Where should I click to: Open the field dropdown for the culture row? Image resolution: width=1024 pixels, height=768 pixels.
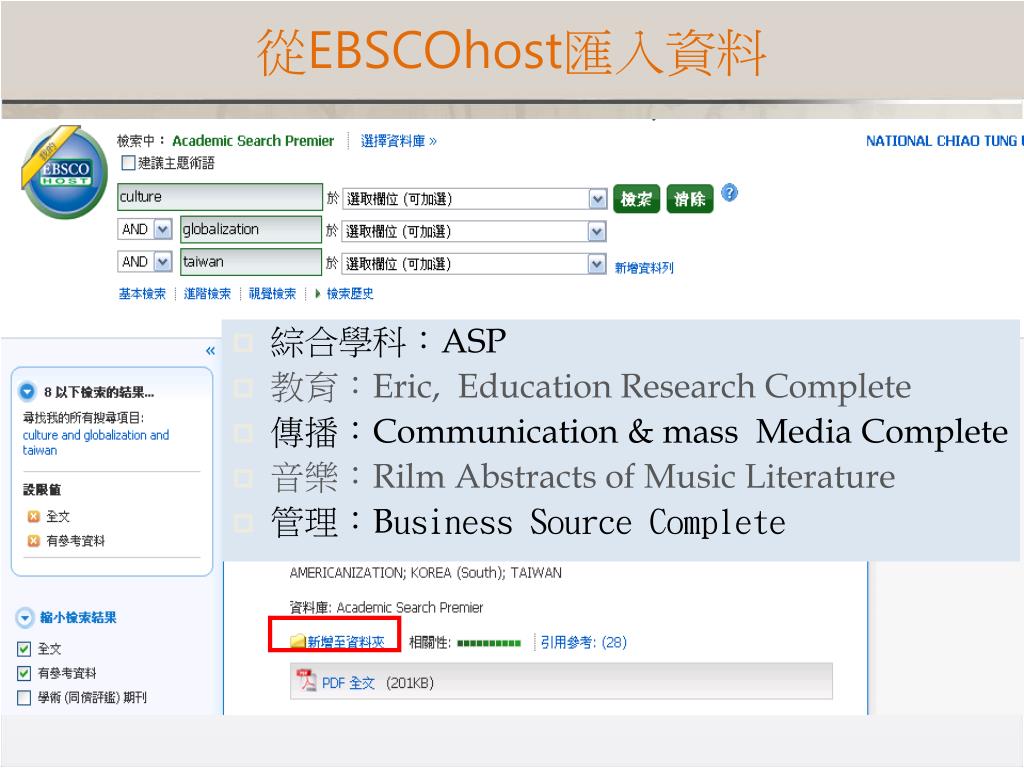(x=597, y=199)
